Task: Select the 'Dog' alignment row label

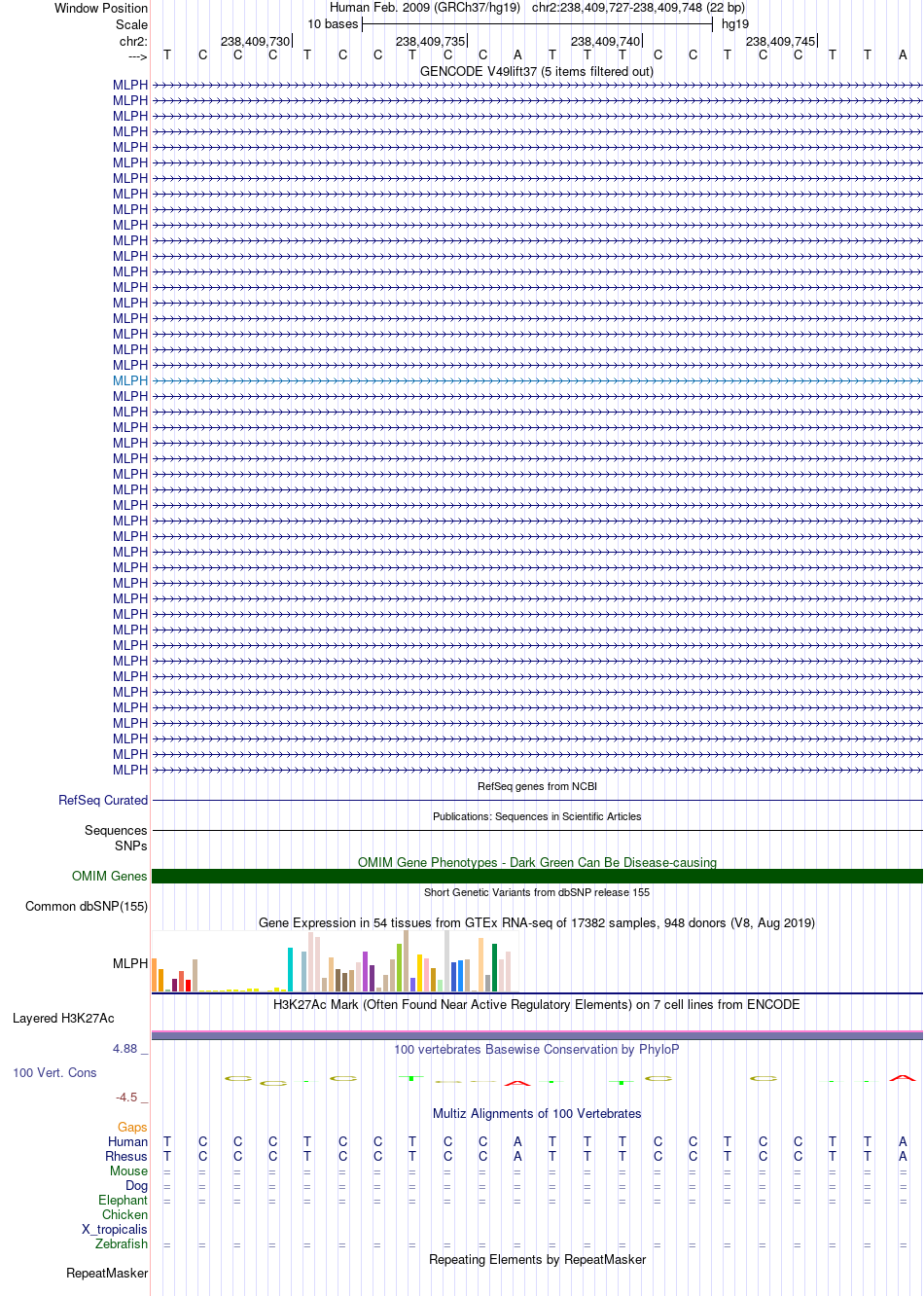Action: (137, 1185)
